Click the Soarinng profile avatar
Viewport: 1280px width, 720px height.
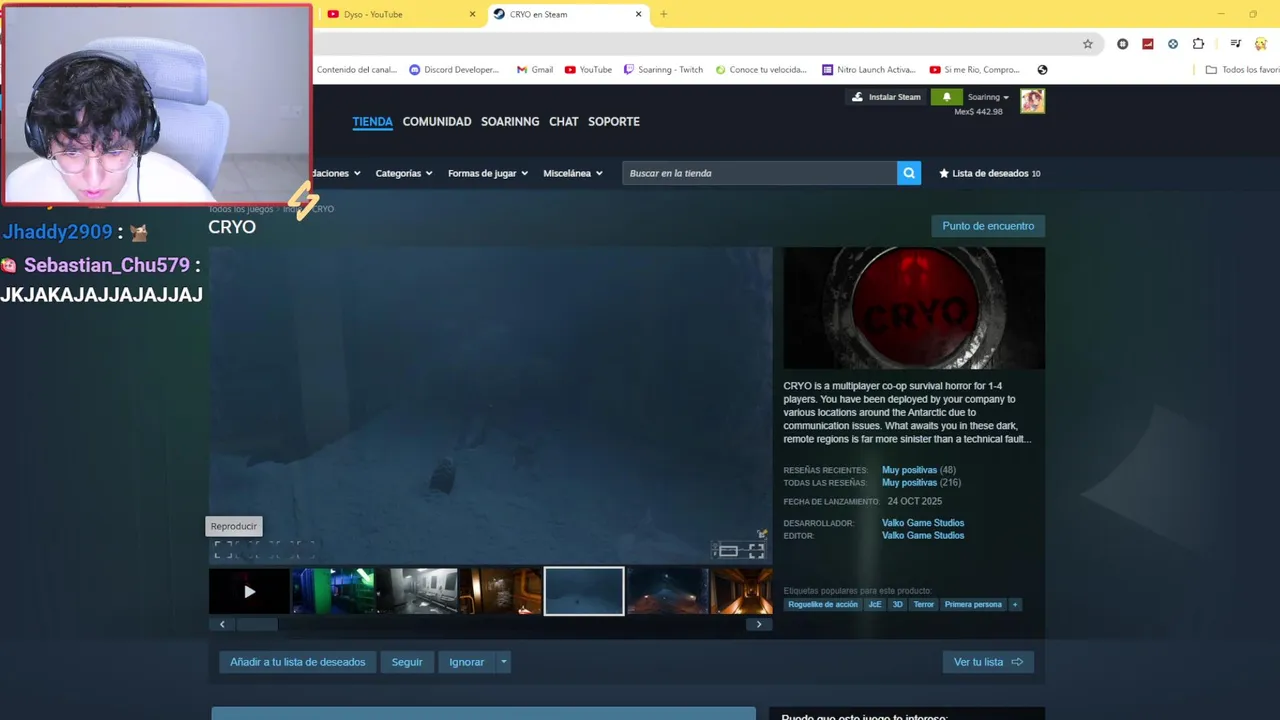click(x=1032, y=101)
